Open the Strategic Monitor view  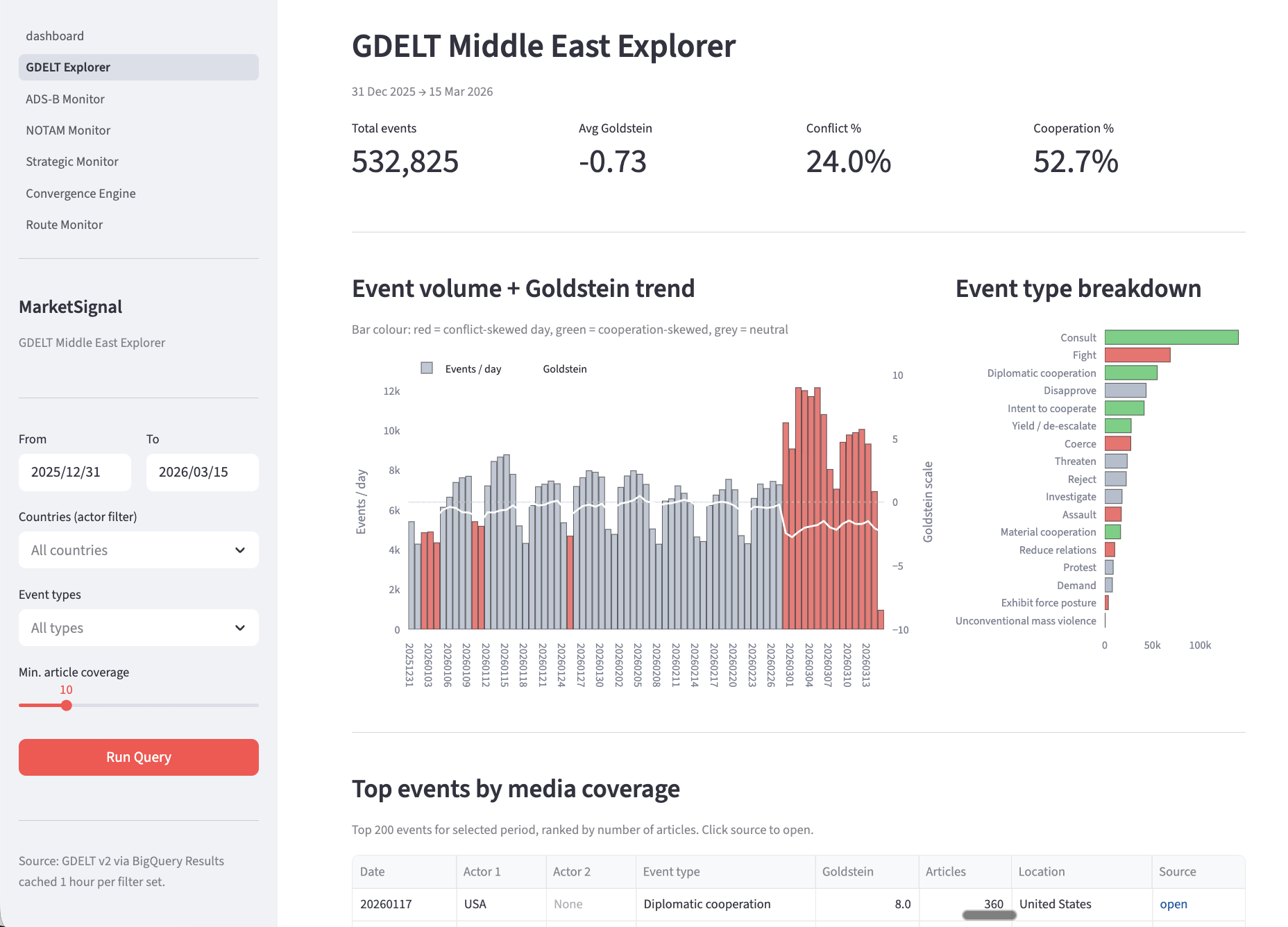(x=71, y=161)
